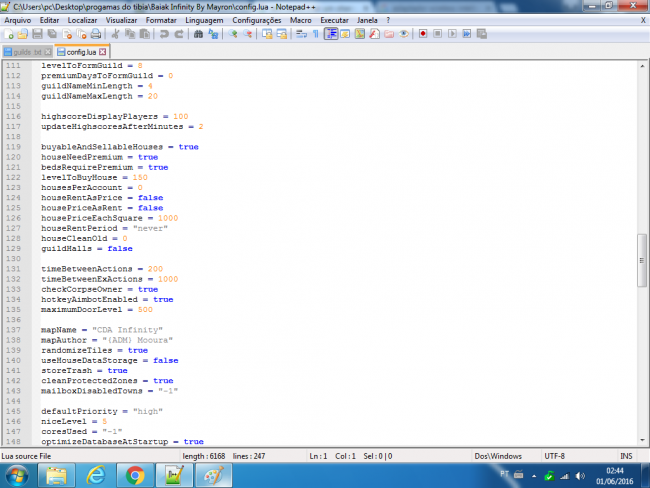
Task: Switch to the guilds.txt tab
Action: click(x=27, y=52)
